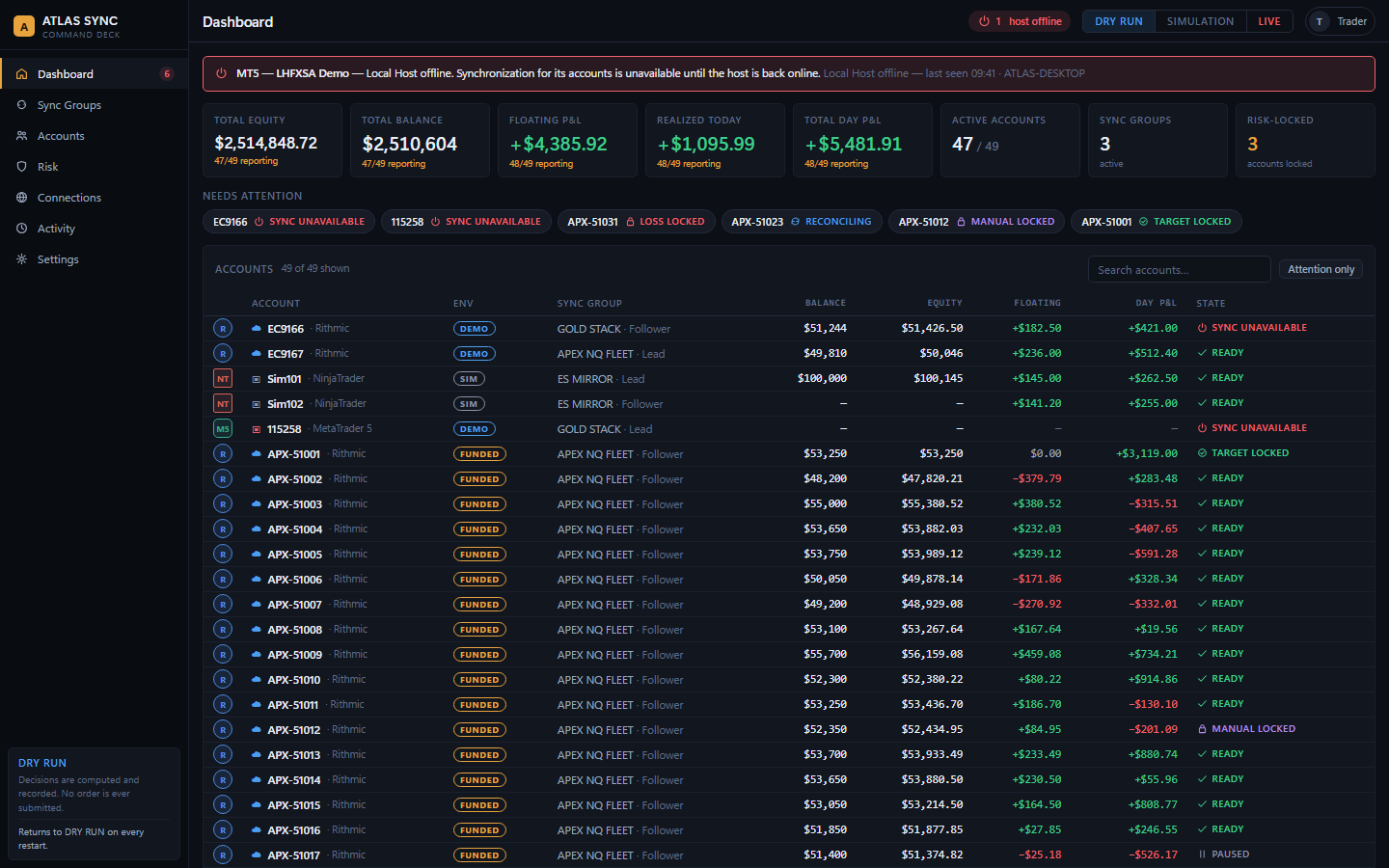The image size is (1389, 868).
Task: Click ES MIRROR group in Sim101 row
Action: pyautogui.click(x=585, y=379)
